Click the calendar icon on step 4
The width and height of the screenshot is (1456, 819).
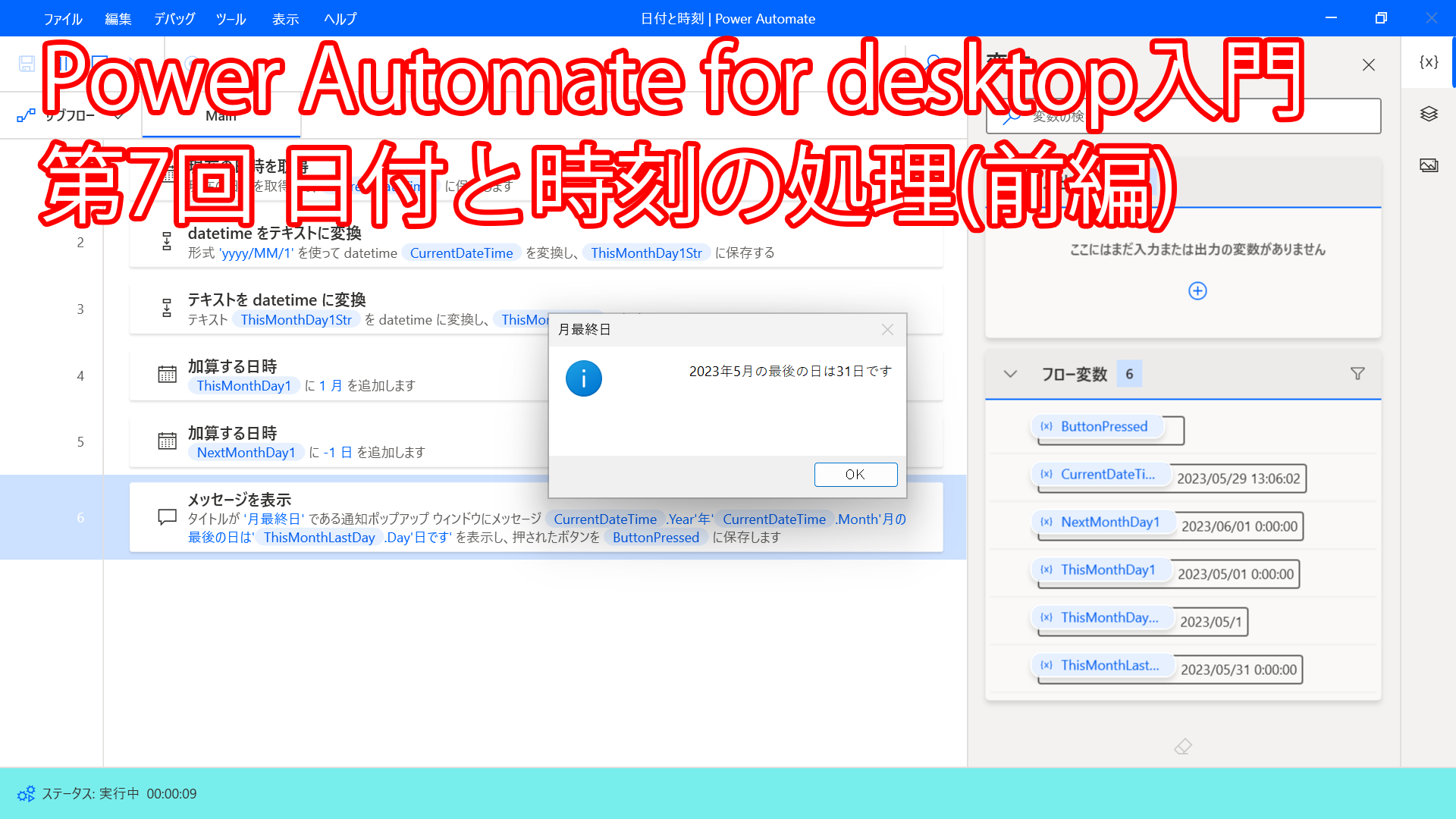coord(167,375)
